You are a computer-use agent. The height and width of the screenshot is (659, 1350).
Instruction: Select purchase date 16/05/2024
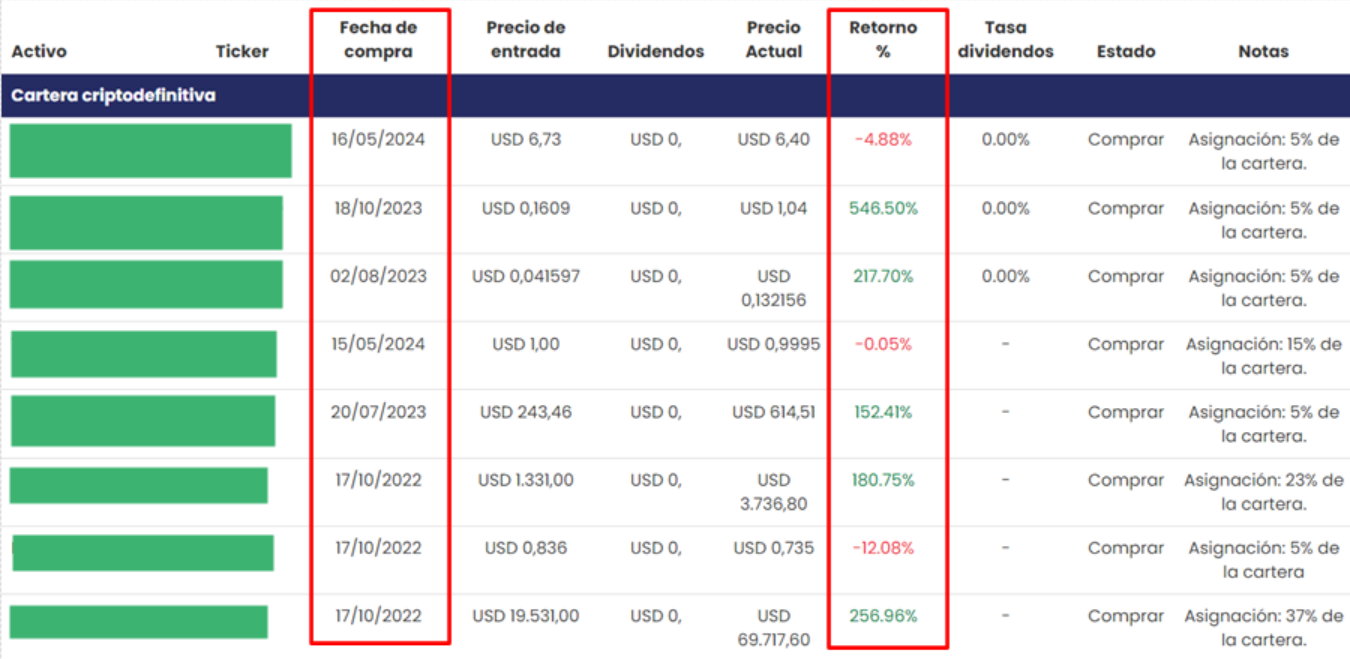(379, 139)
